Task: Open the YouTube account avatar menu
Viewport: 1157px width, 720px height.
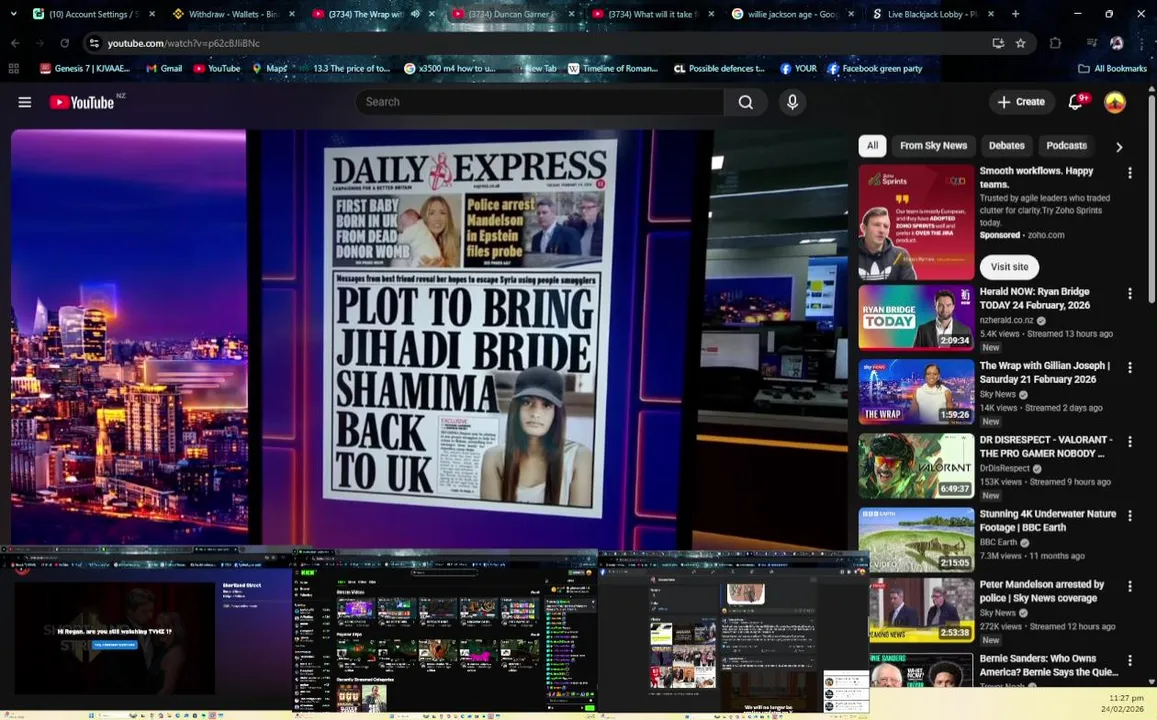Action: [x=1114, y=102]
